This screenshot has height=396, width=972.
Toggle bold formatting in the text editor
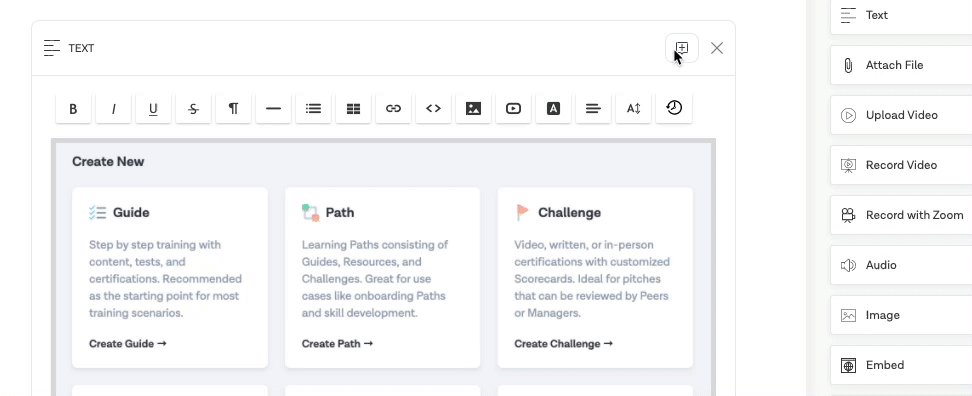coord(73,108)
